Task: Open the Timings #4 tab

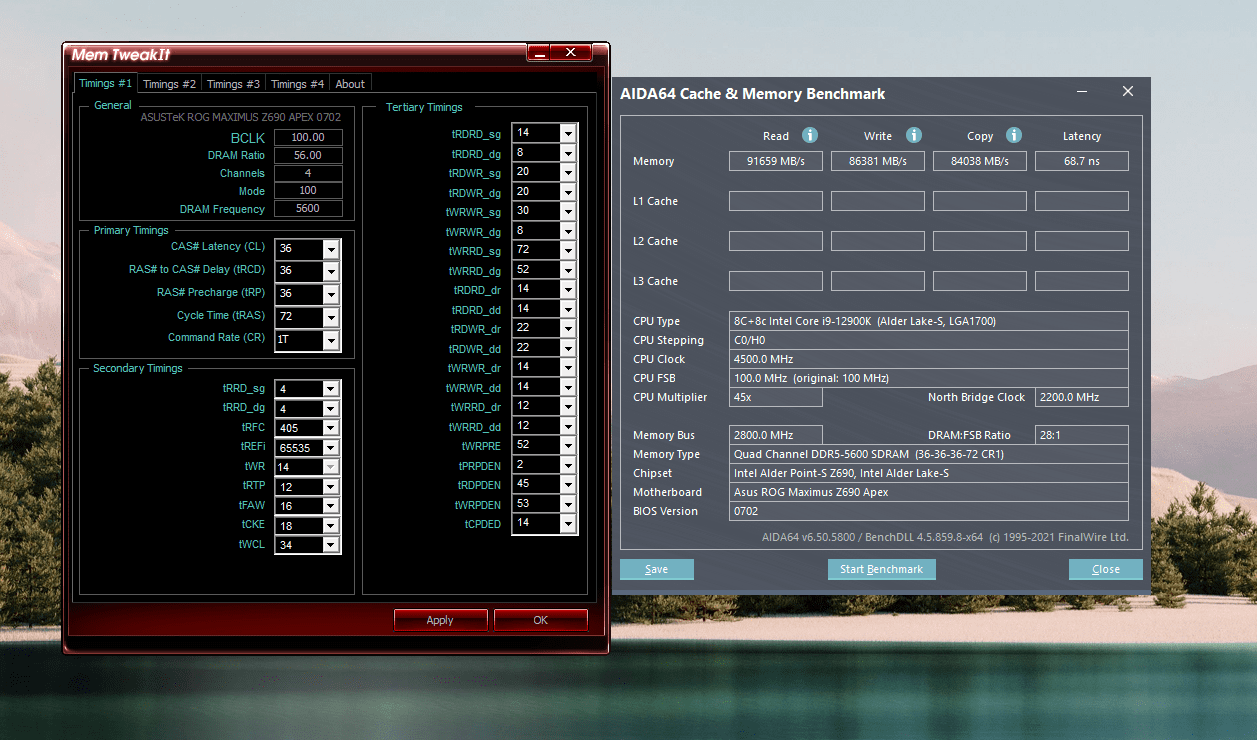Action: [x=297, y=84]
